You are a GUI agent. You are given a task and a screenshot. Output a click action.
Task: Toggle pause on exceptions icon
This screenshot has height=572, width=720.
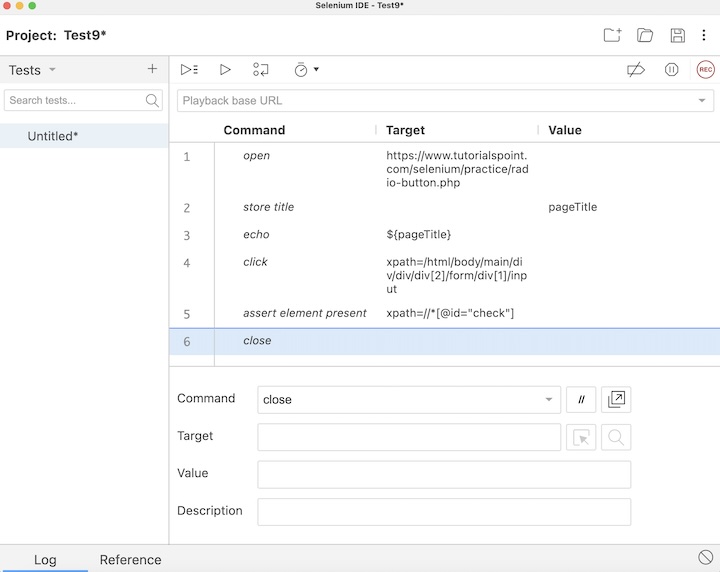tap(672, 70)
